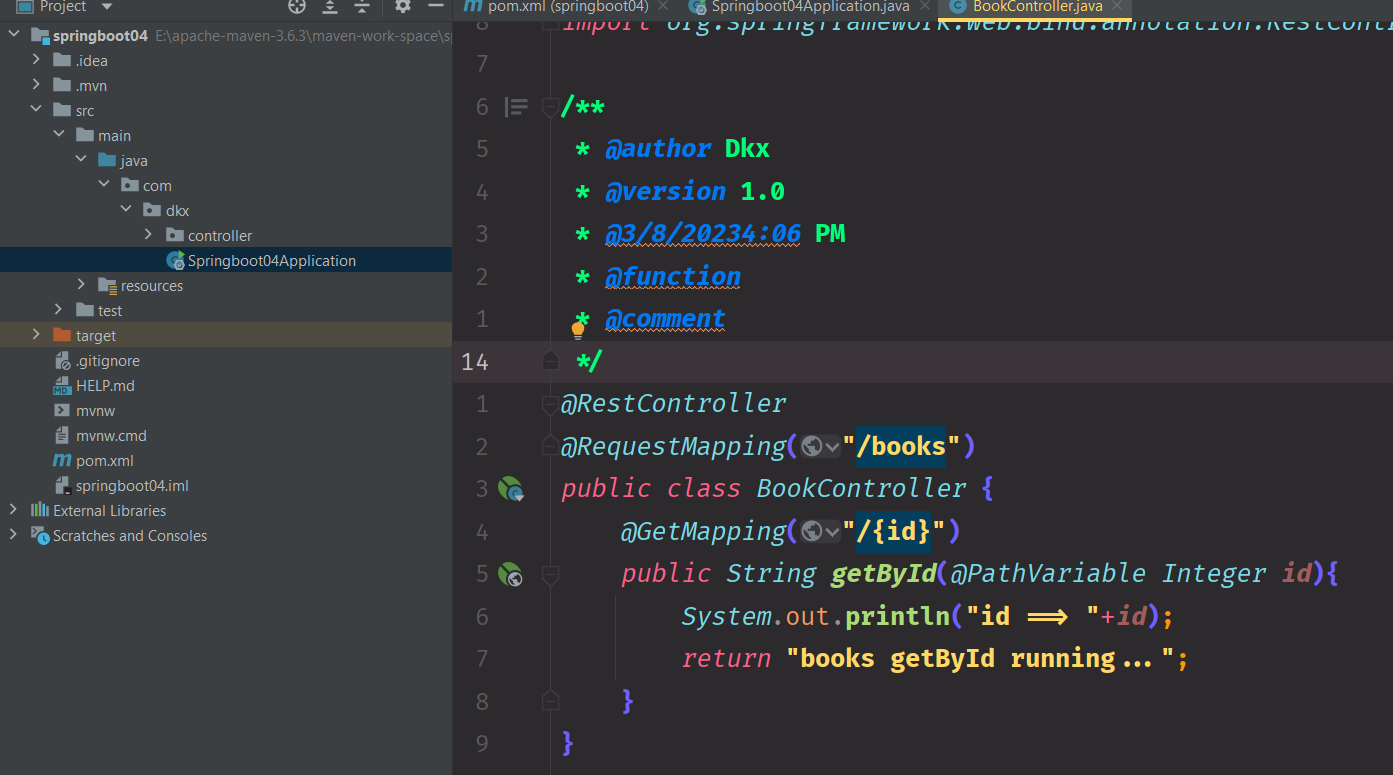Click gutter Spring bean icon next to BookController class
The image size is (1393, 775).
coord(511,489)
